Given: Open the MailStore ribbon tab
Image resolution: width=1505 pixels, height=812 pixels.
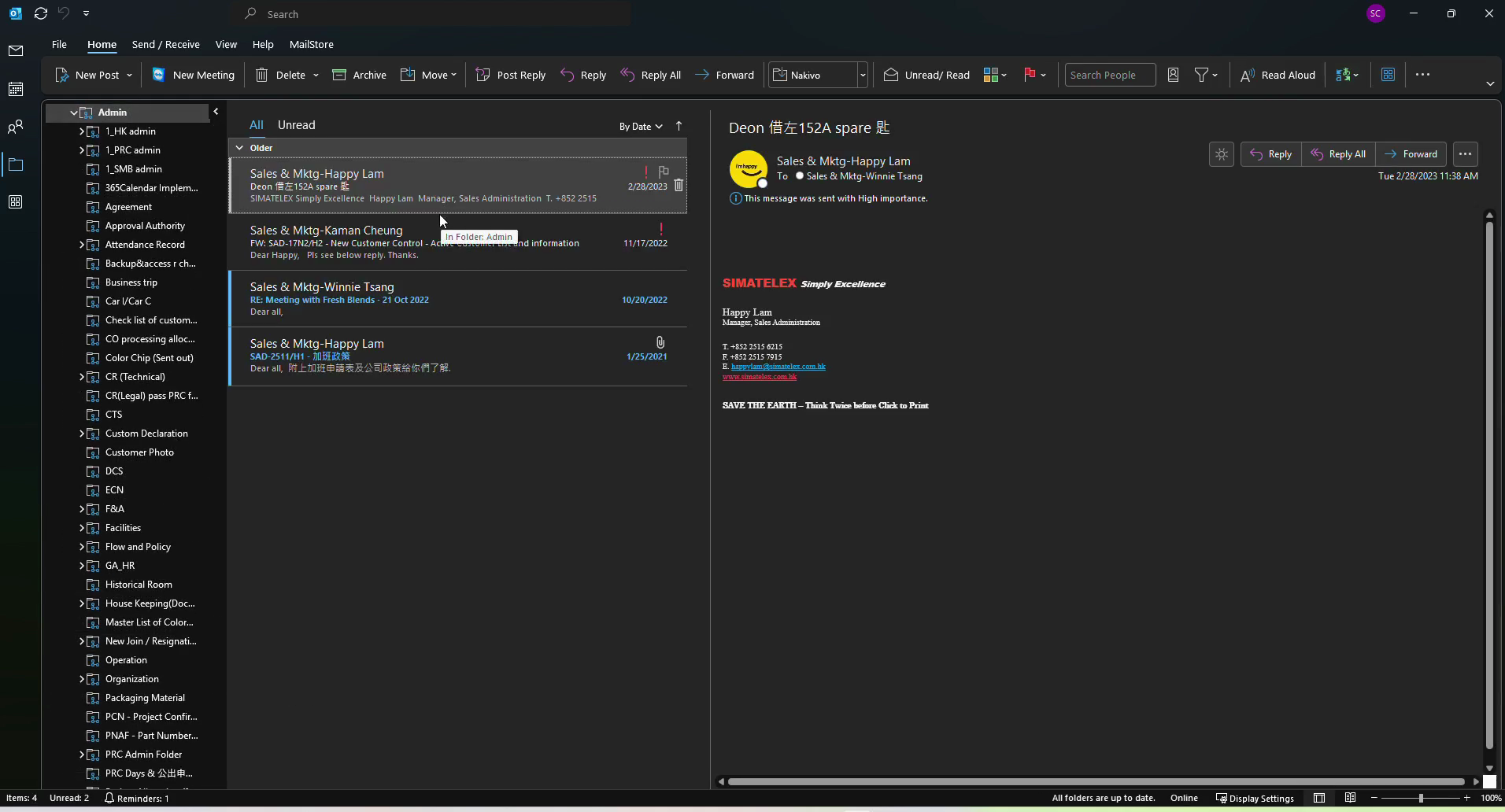Looking at the screenshot, I should point(311,44).
